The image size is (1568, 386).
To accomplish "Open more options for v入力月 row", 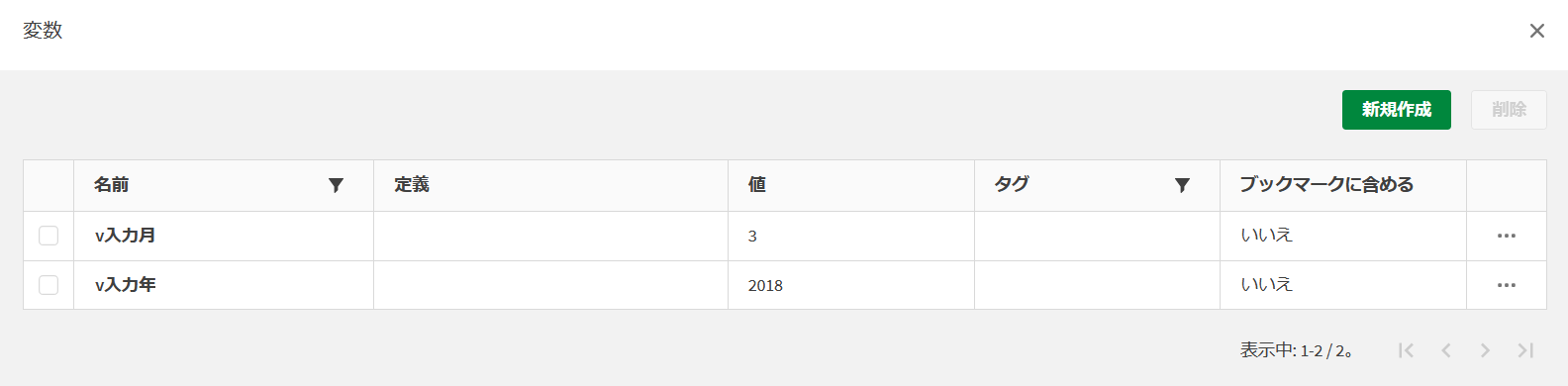I will 1507,236.
